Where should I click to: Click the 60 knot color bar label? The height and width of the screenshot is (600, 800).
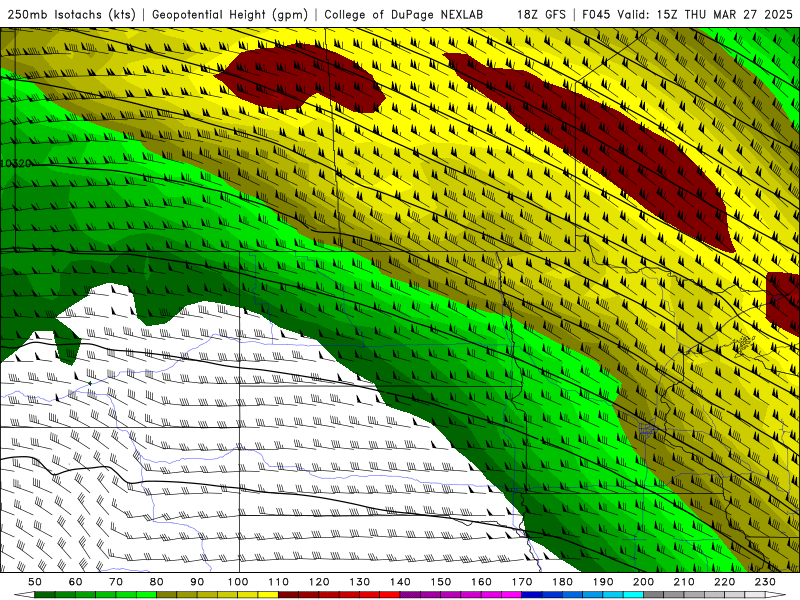(75, 582)
